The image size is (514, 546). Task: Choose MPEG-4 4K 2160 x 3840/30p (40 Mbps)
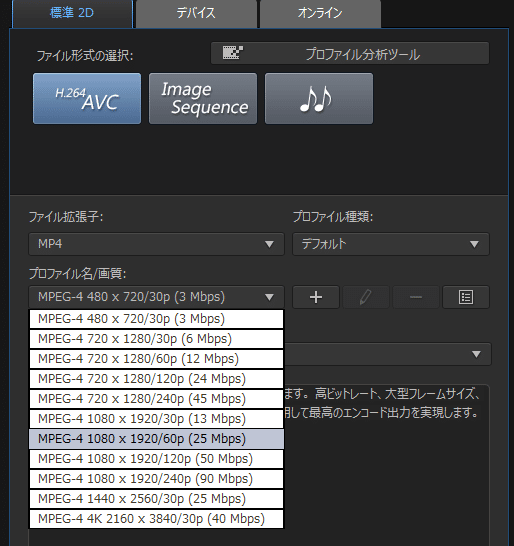point(156,519)
